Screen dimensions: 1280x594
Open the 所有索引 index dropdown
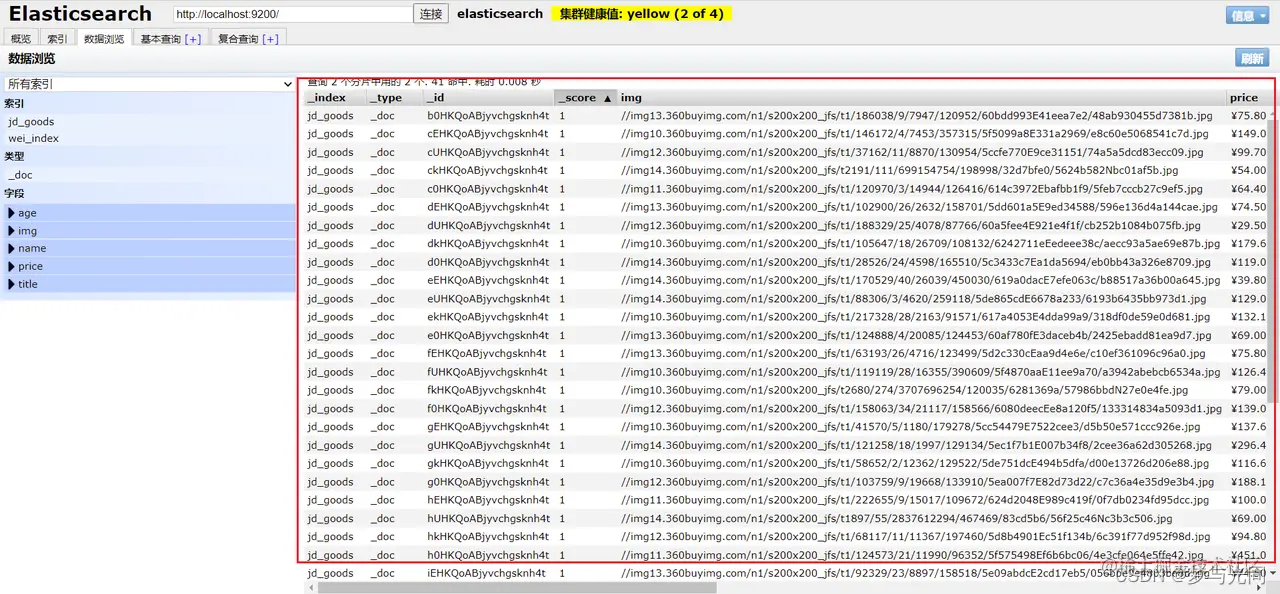[x=149, y=85]
